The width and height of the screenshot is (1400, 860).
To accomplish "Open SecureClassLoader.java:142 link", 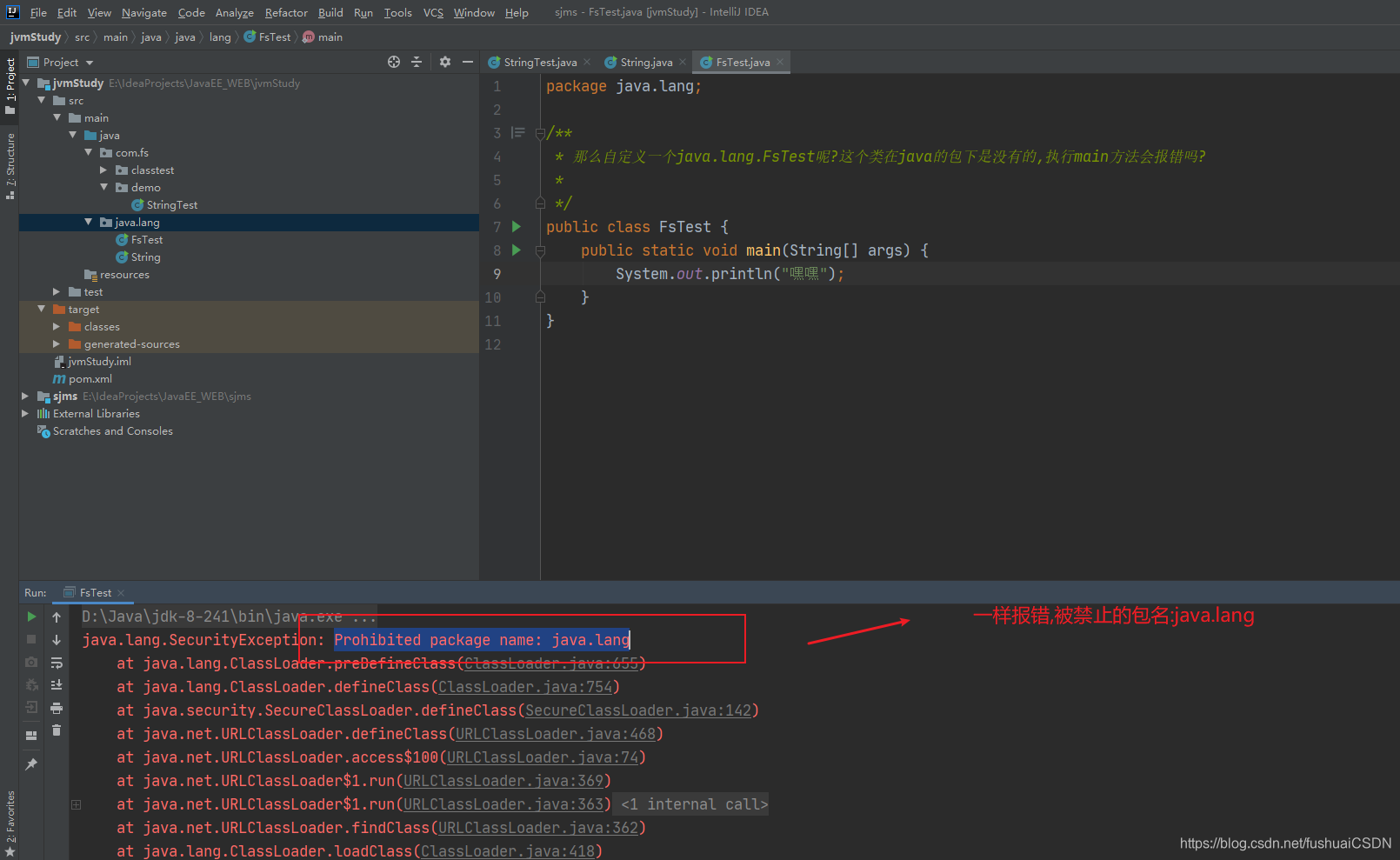I will point(638,710).
